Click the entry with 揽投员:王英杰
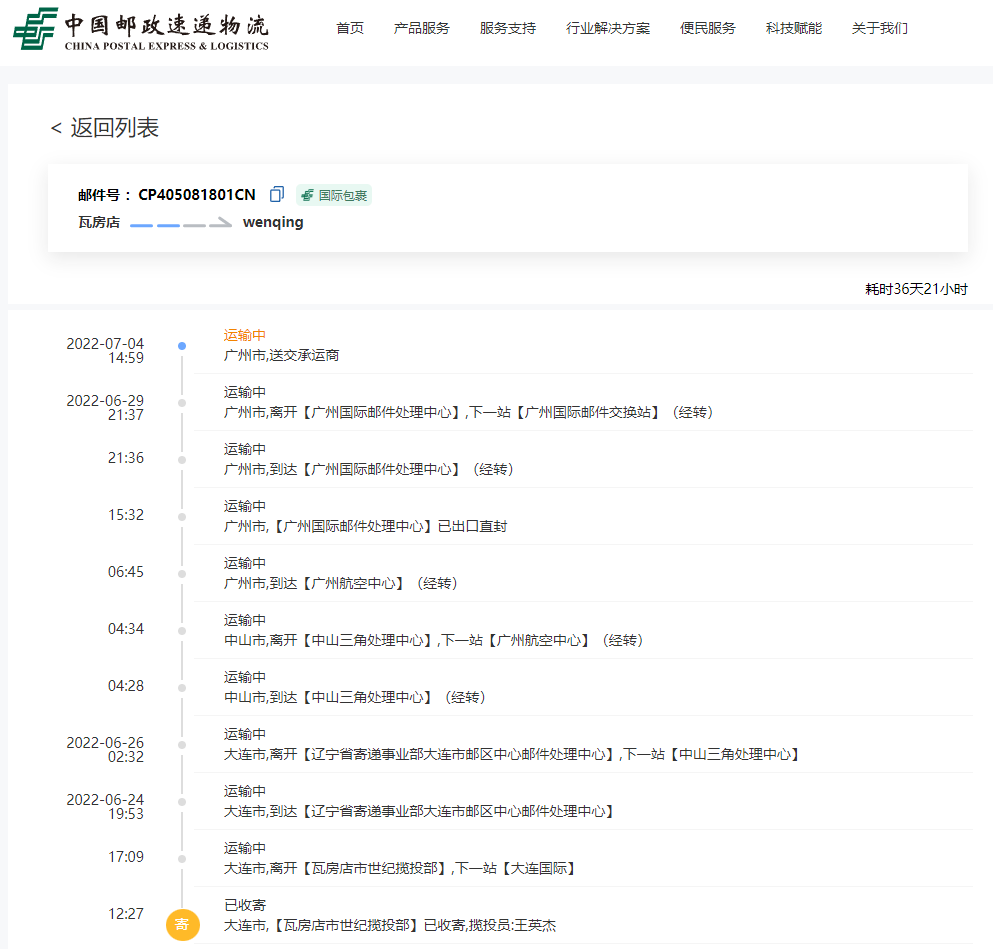 tap(390, 925)
